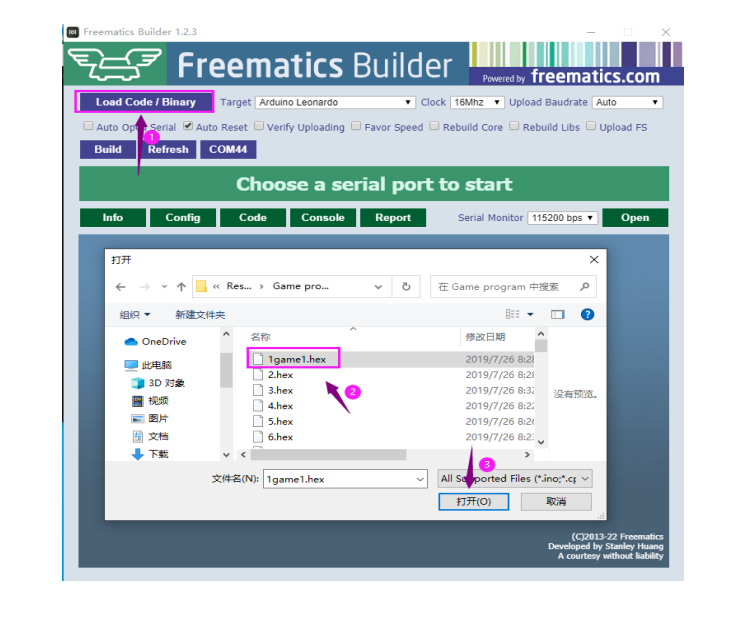The width and height of the screenshot is (731, 622).
Task: Click 取消 cancel button
Action: pyautogui.click(x=556, y=502)
